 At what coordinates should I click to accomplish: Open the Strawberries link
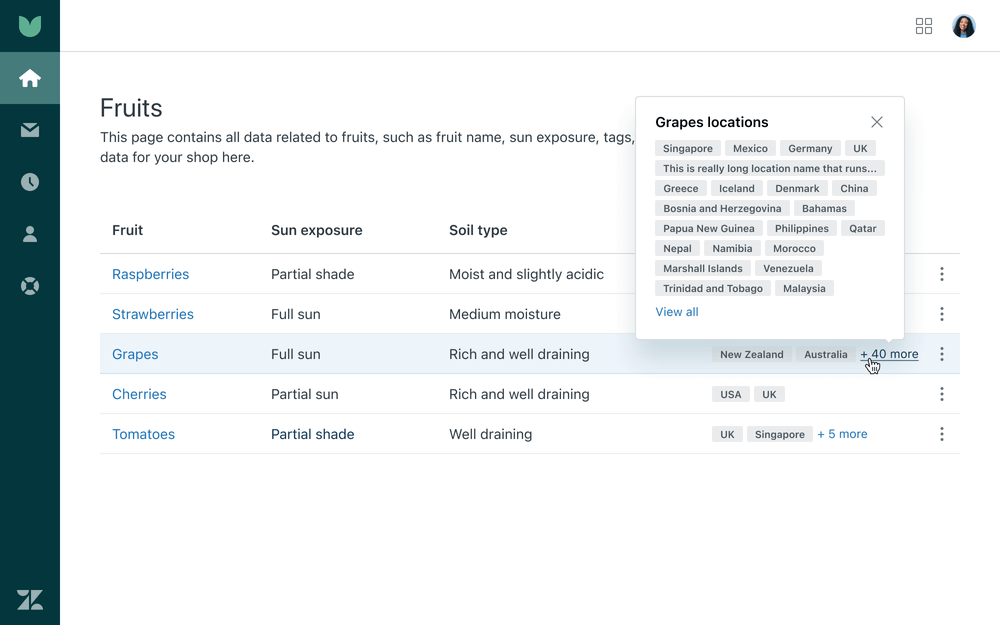(153, 314)
